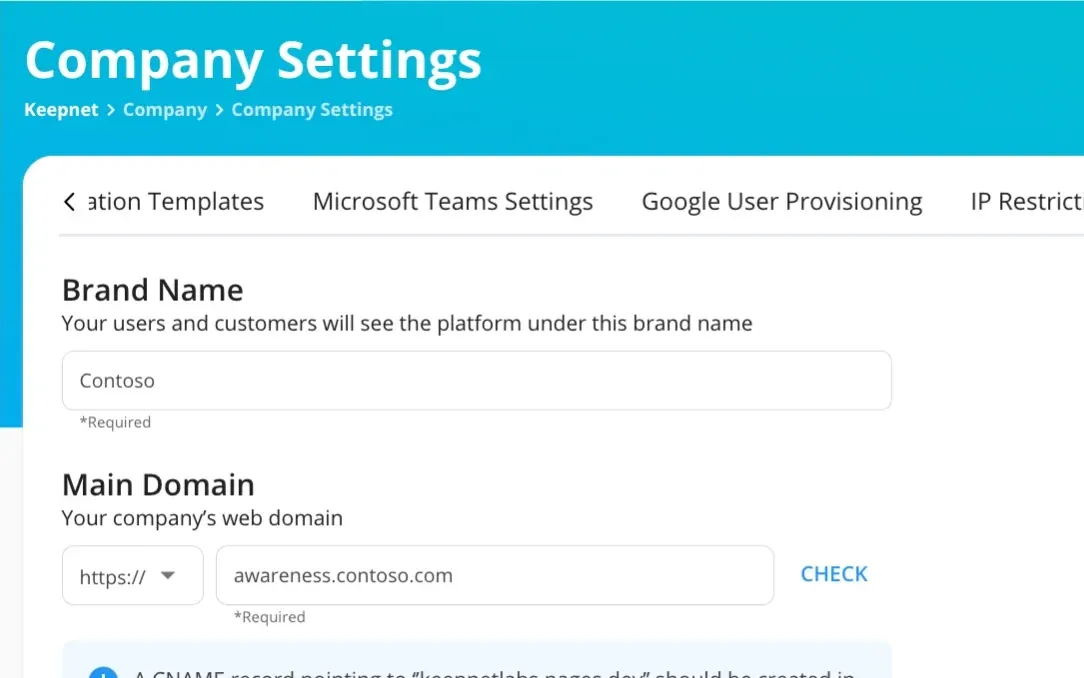
Task: Go to Company in the breadcrumb
Action: click(165, 110)
